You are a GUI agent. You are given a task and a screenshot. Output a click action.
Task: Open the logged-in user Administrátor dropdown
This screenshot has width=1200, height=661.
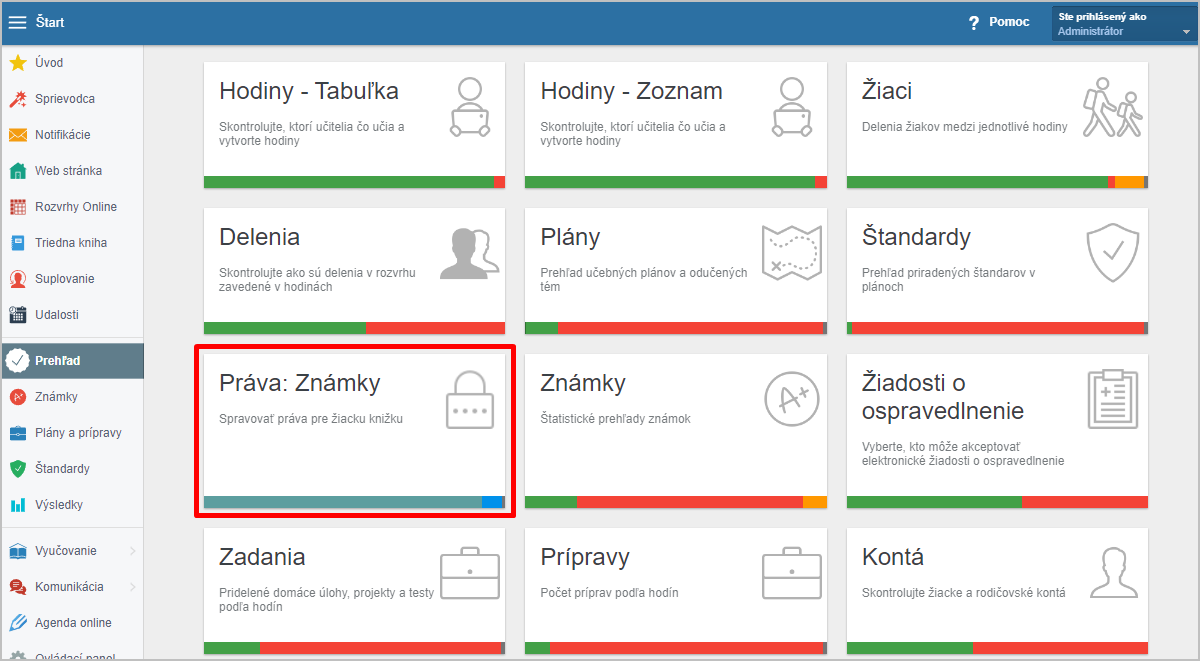point(1125,23)
